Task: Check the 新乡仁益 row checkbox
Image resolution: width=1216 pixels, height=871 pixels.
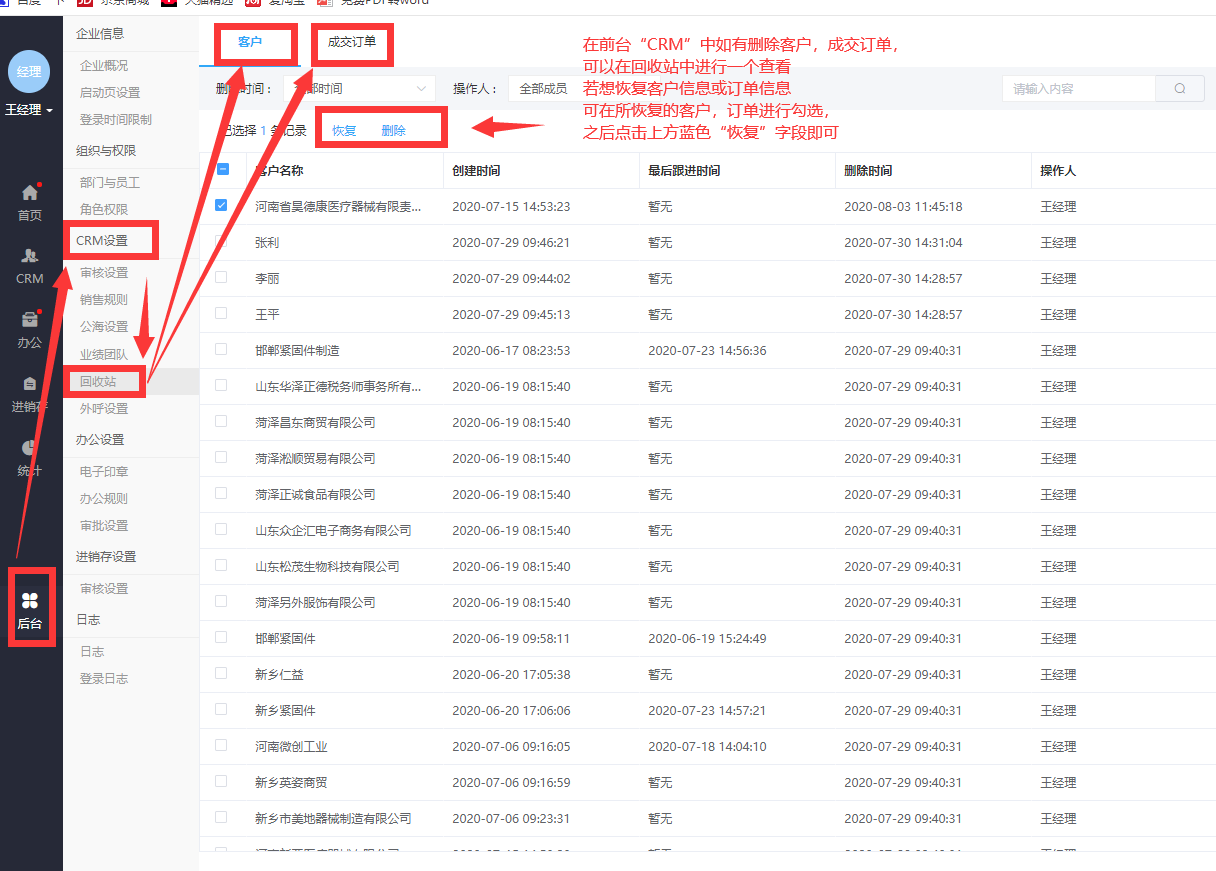Action: [222, 673]
